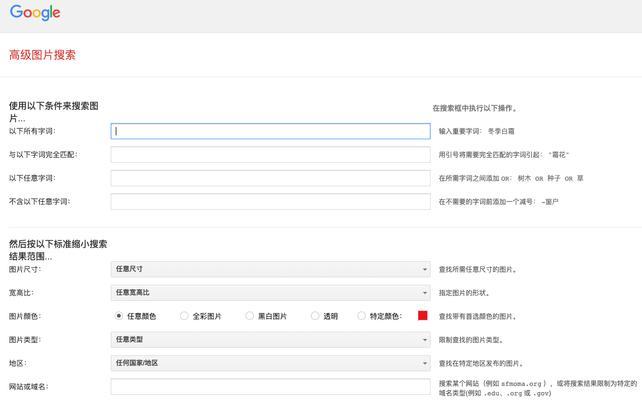This screenshot has height=400, width=642.
Task: Click the 查找带有首选颜色的图片 hint
Action: point(478,316)
